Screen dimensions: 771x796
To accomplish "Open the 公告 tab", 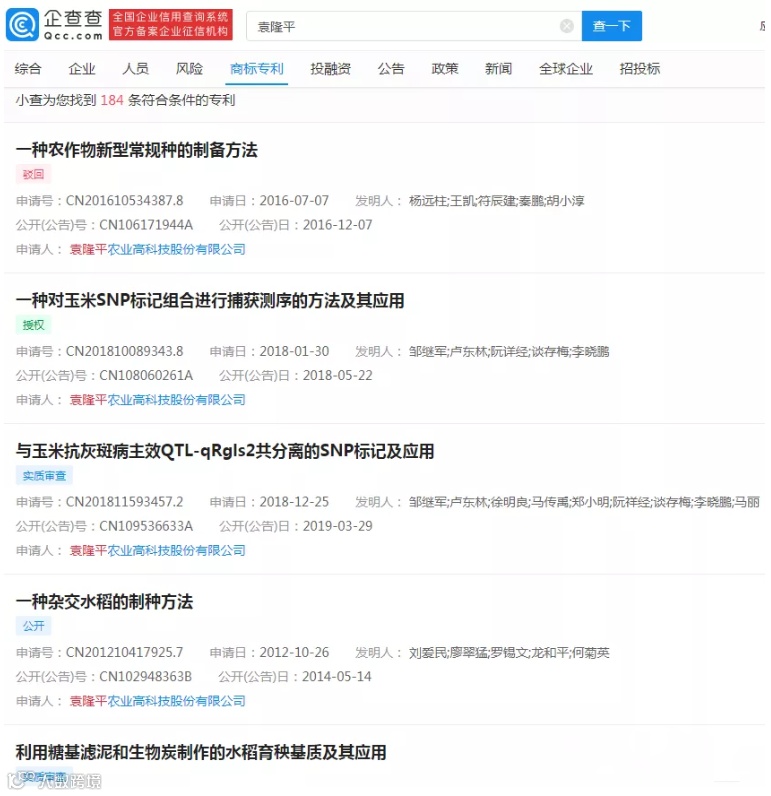I will click(391, 69).
